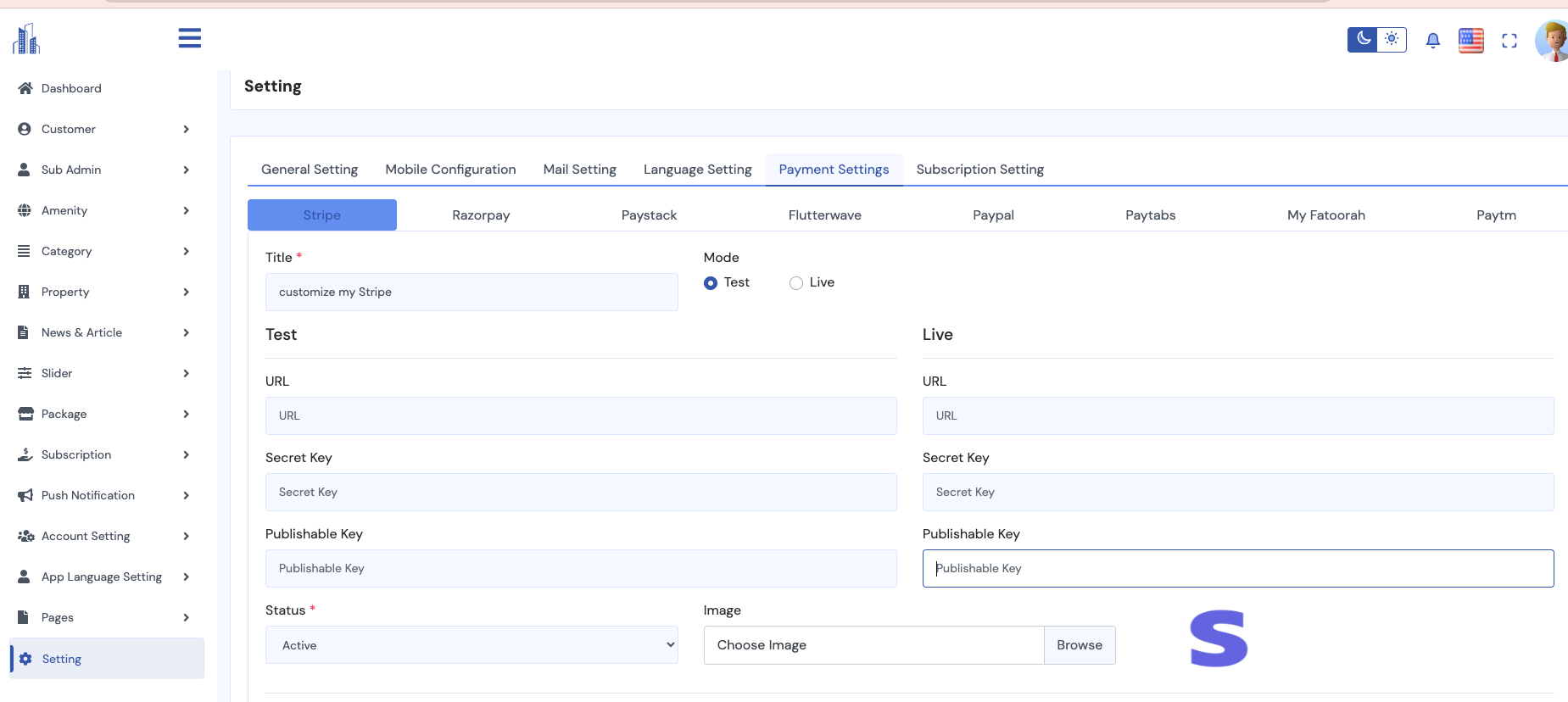The image size is (1568, 702).
Task: Open the Subscription Setting tab
Action: point(980,170)
